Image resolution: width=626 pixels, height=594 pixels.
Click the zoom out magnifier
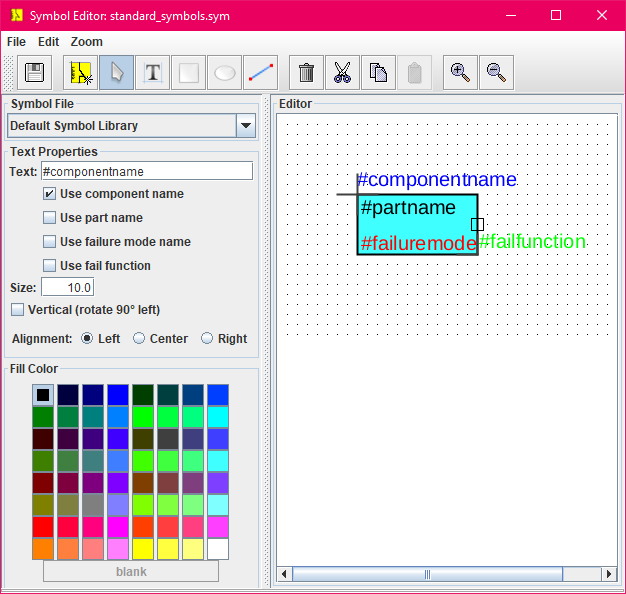[496, 73]
